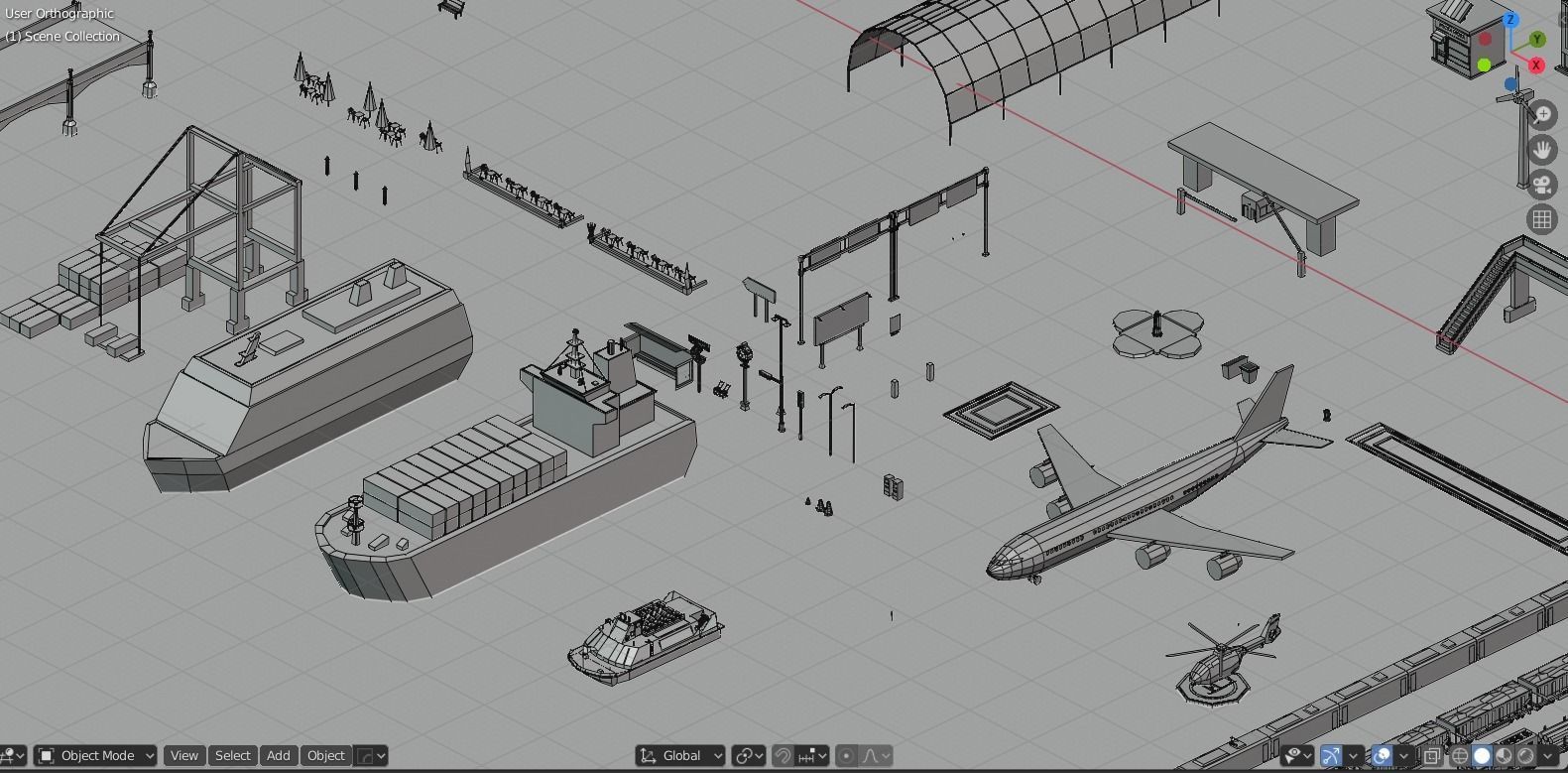1568x773 pixels.
Task: Toggle viewport overlays
Action: [1382, 756]
